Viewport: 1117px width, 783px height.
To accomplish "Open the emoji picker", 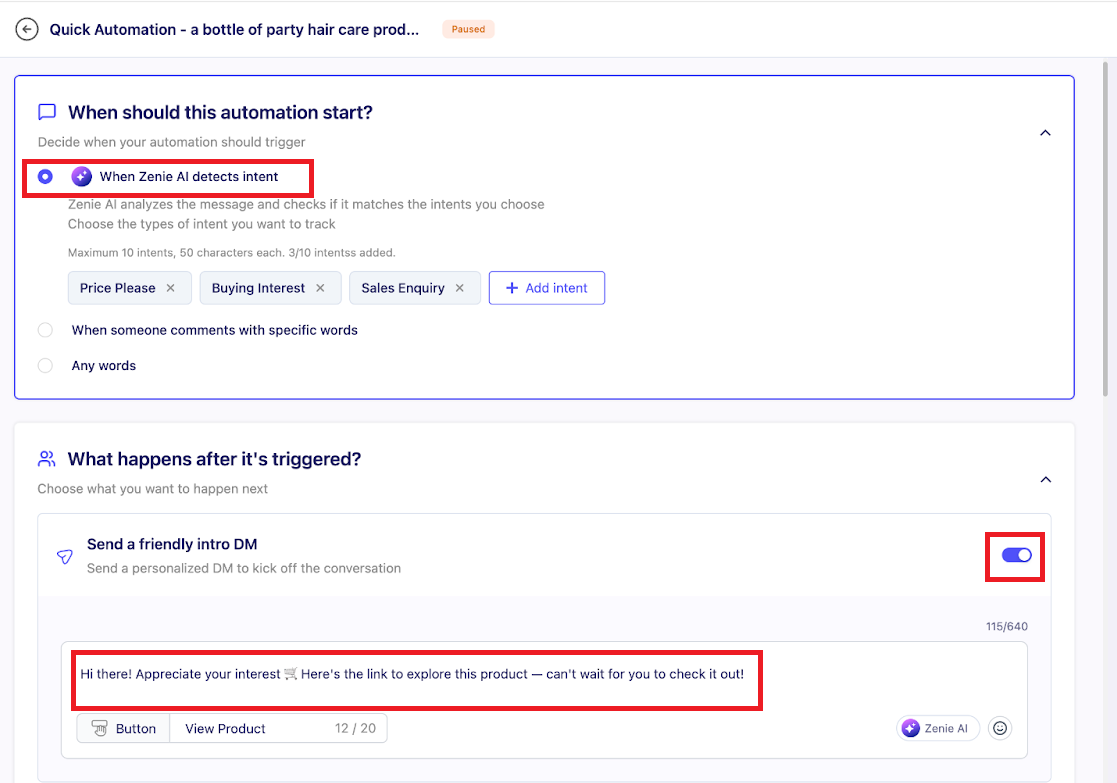I will point(999,729).
